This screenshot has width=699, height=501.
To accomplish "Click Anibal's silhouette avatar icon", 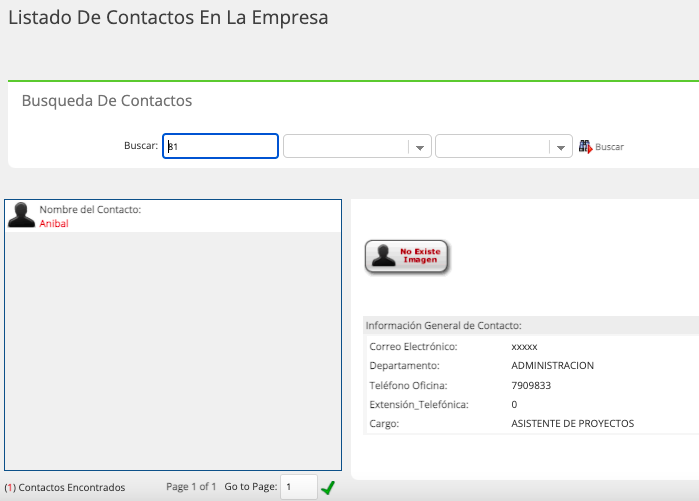I will coord(21,215).
